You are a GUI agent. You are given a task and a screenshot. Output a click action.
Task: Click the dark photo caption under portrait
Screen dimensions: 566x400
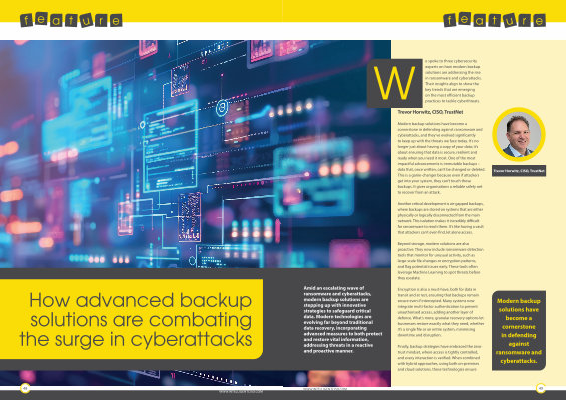(519, 171)
